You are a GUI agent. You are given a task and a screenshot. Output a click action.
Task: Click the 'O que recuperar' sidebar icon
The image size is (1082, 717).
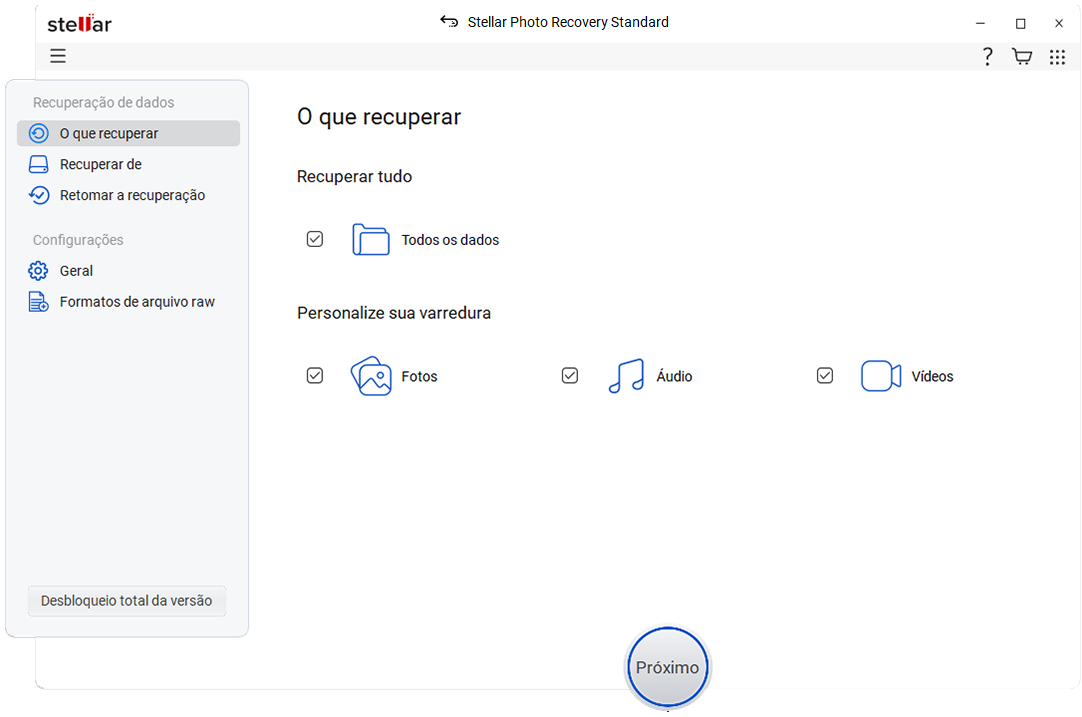pos(39,133)
